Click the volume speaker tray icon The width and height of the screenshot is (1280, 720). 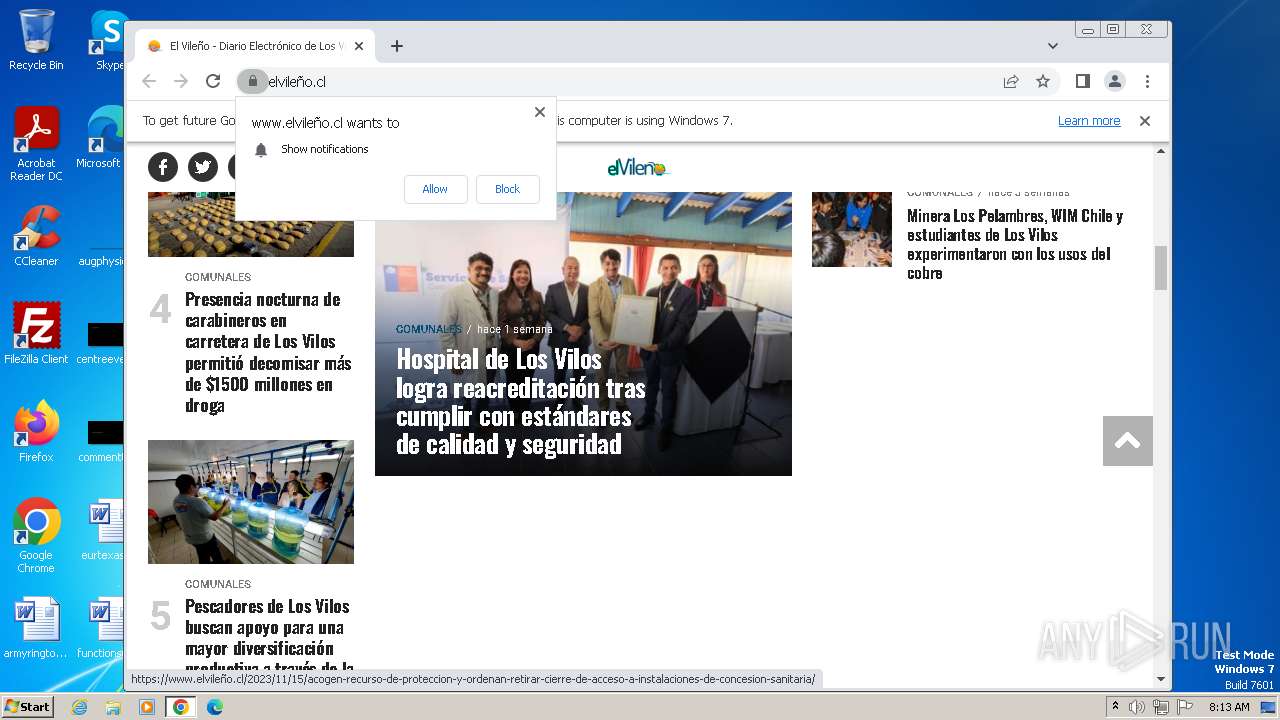point(1137,707)
